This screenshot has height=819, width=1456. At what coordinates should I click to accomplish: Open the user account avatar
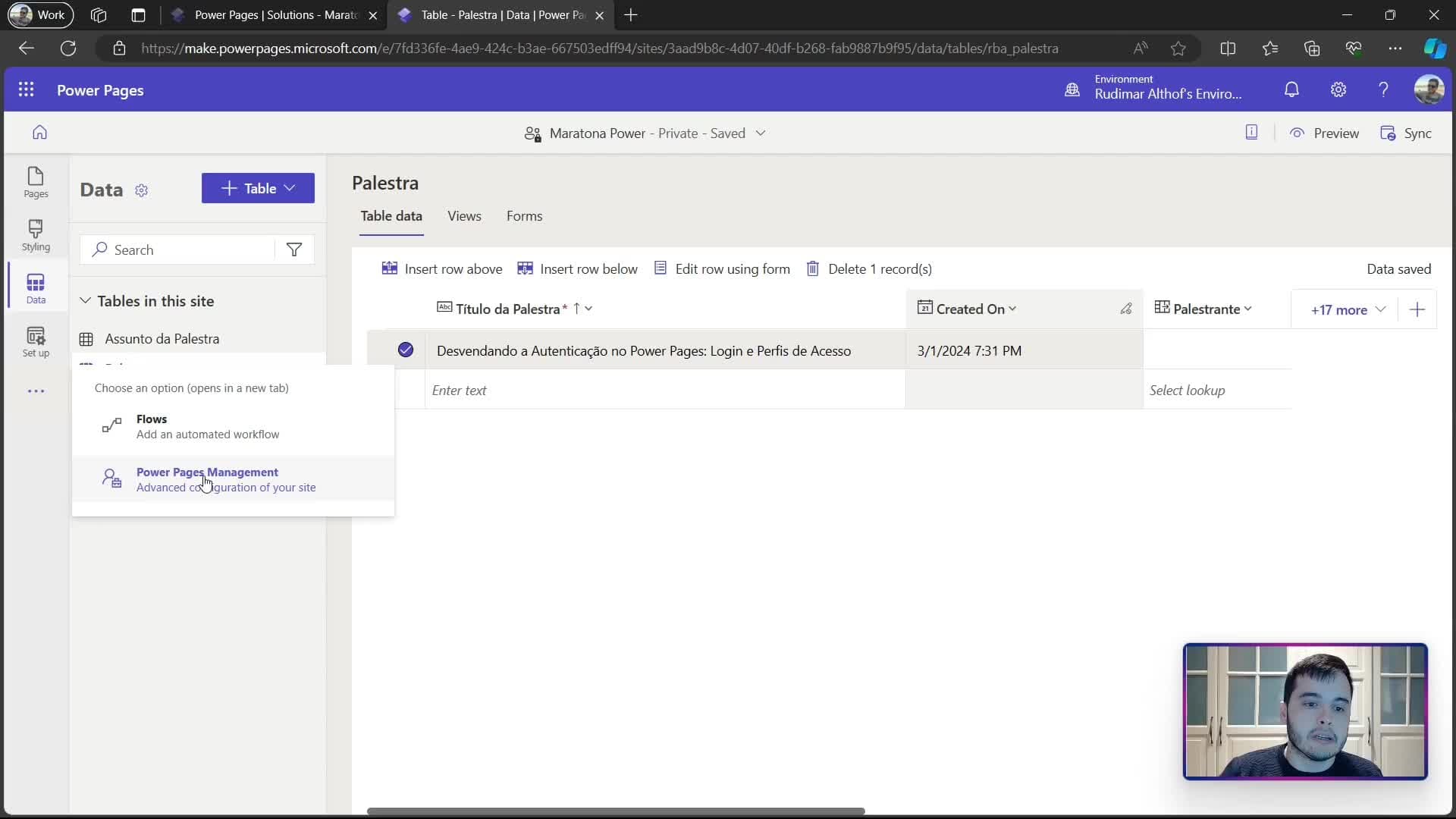1429,89
